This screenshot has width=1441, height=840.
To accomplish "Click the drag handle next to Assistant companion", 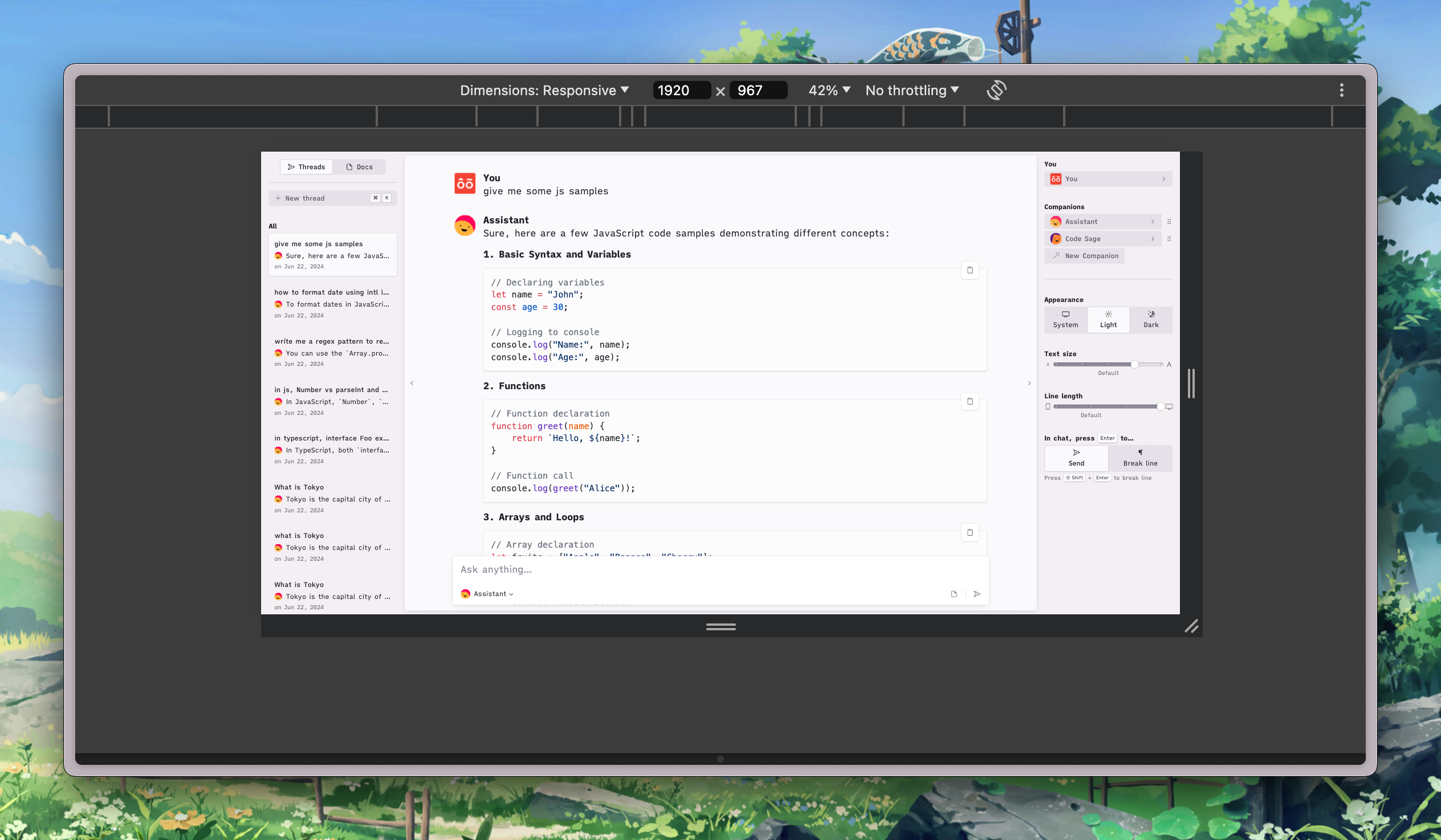I will [1169, 221].
